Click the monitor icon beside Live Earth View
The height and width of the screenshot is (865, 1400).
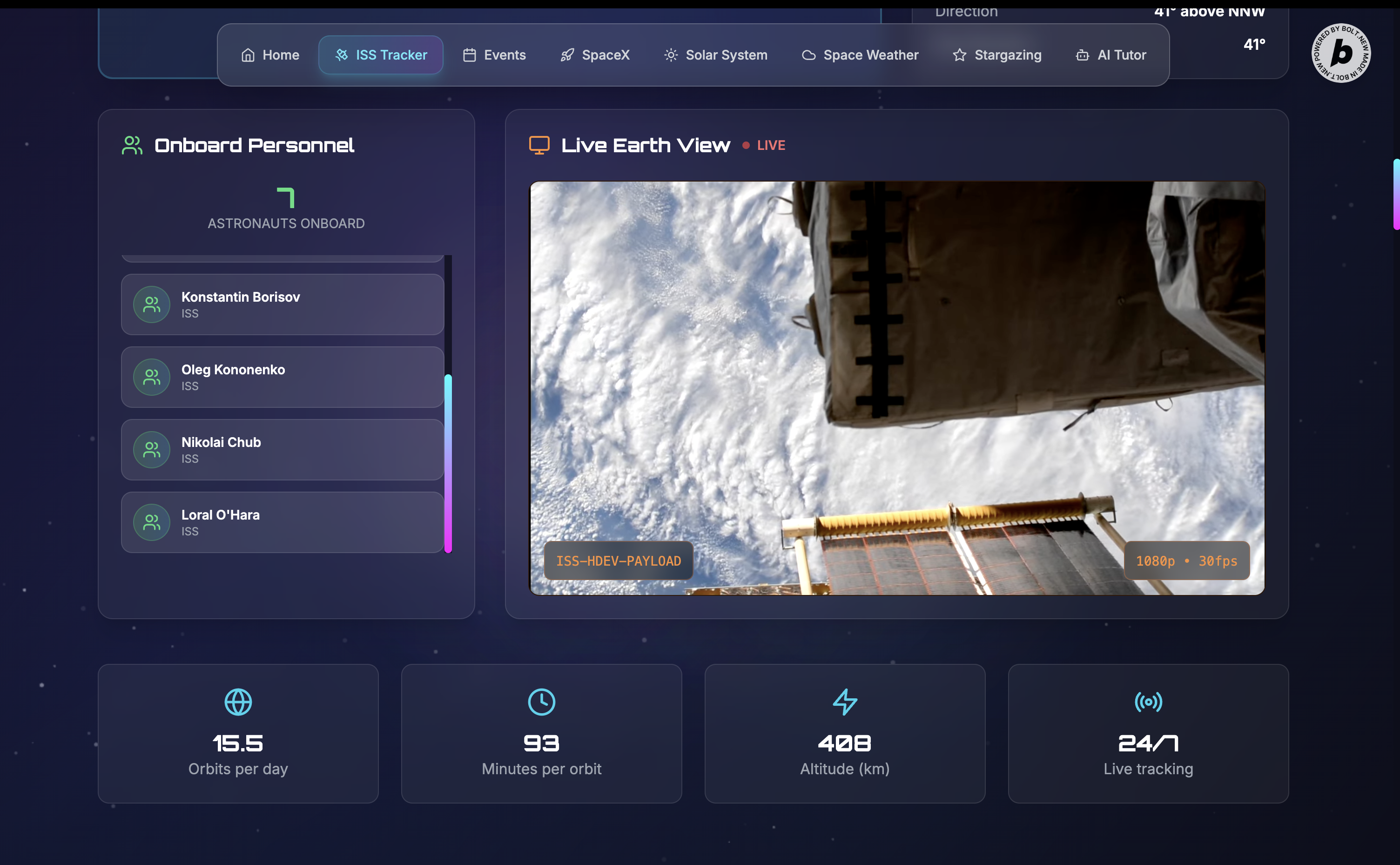point(538,145)
